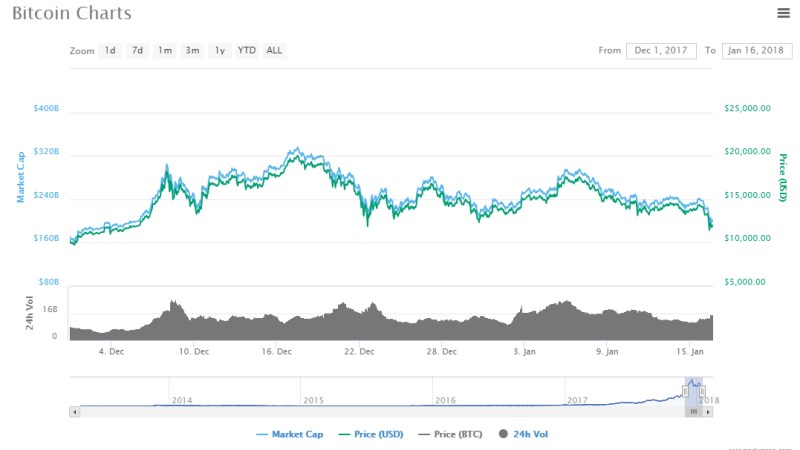This screenshot has height=450, width=800.
Task: Click the navigator scrollbar thumb
Action: 693,411
